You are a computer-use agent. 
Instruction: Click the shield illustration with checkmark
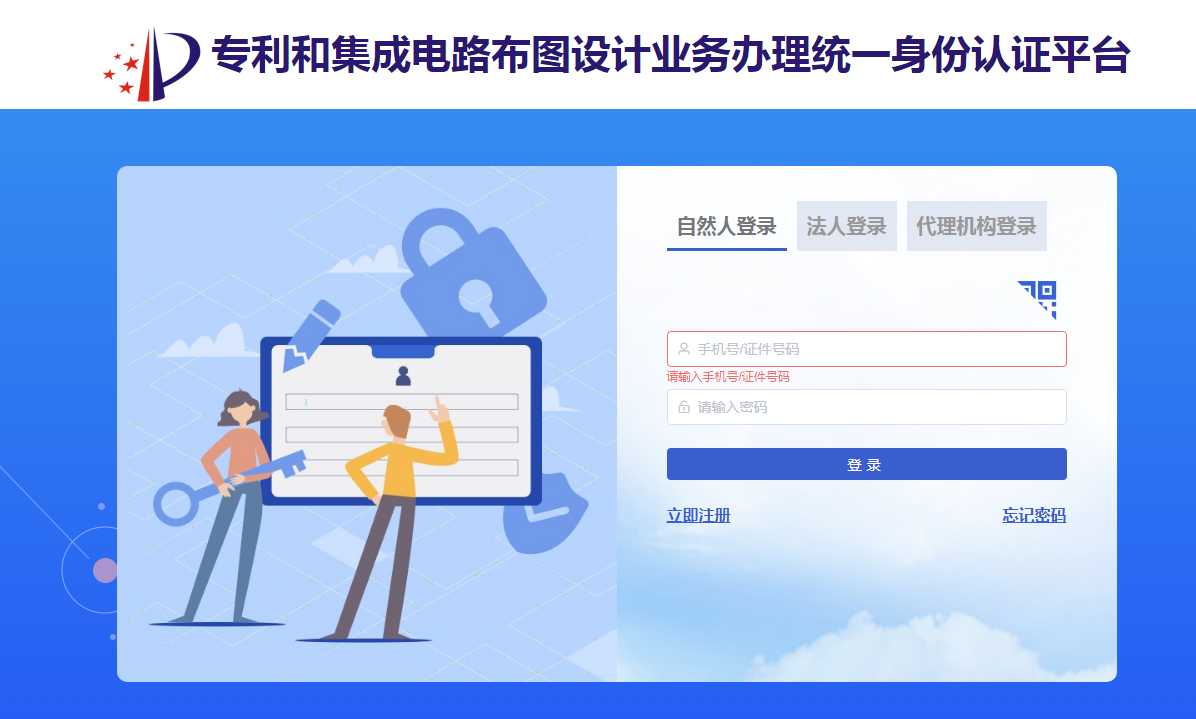point(545,512)
